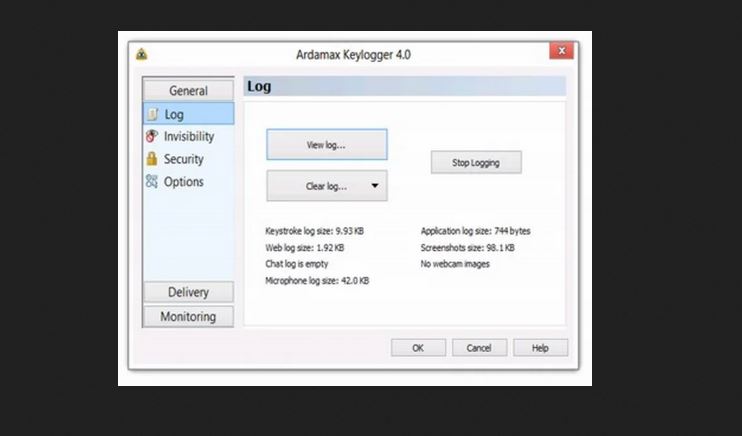Close the Ardamax Keylogger window
The image size is (742, 436).
pyautogui.click(x=562, y=51)
